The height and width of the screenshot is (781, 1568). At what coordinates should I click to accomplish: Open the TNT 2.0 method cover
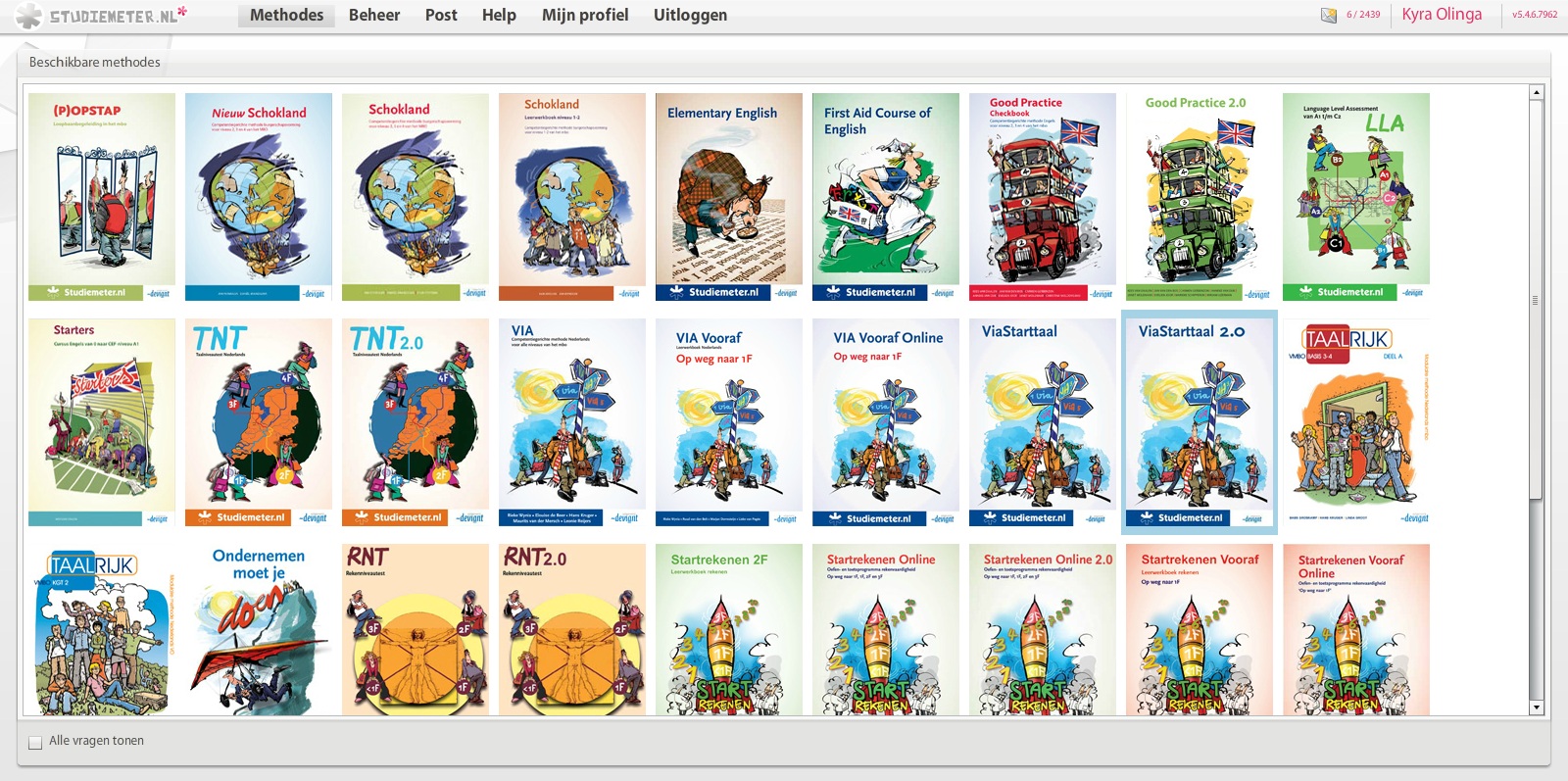coord(416,422)
